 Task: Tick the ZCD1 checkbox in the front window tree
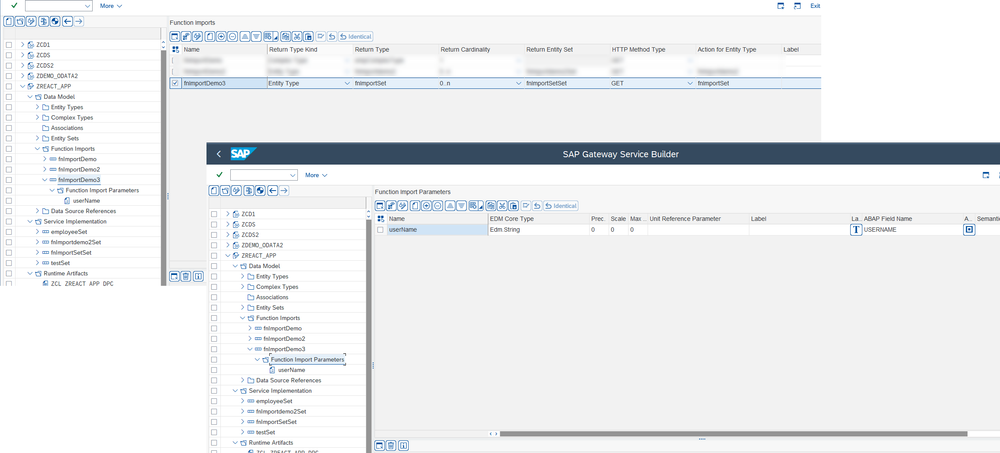(213, 214)
